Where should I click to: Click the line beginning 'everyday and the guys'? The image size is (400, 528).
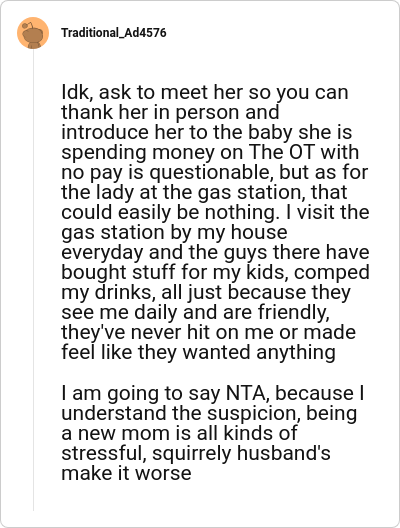pos(215,252)
